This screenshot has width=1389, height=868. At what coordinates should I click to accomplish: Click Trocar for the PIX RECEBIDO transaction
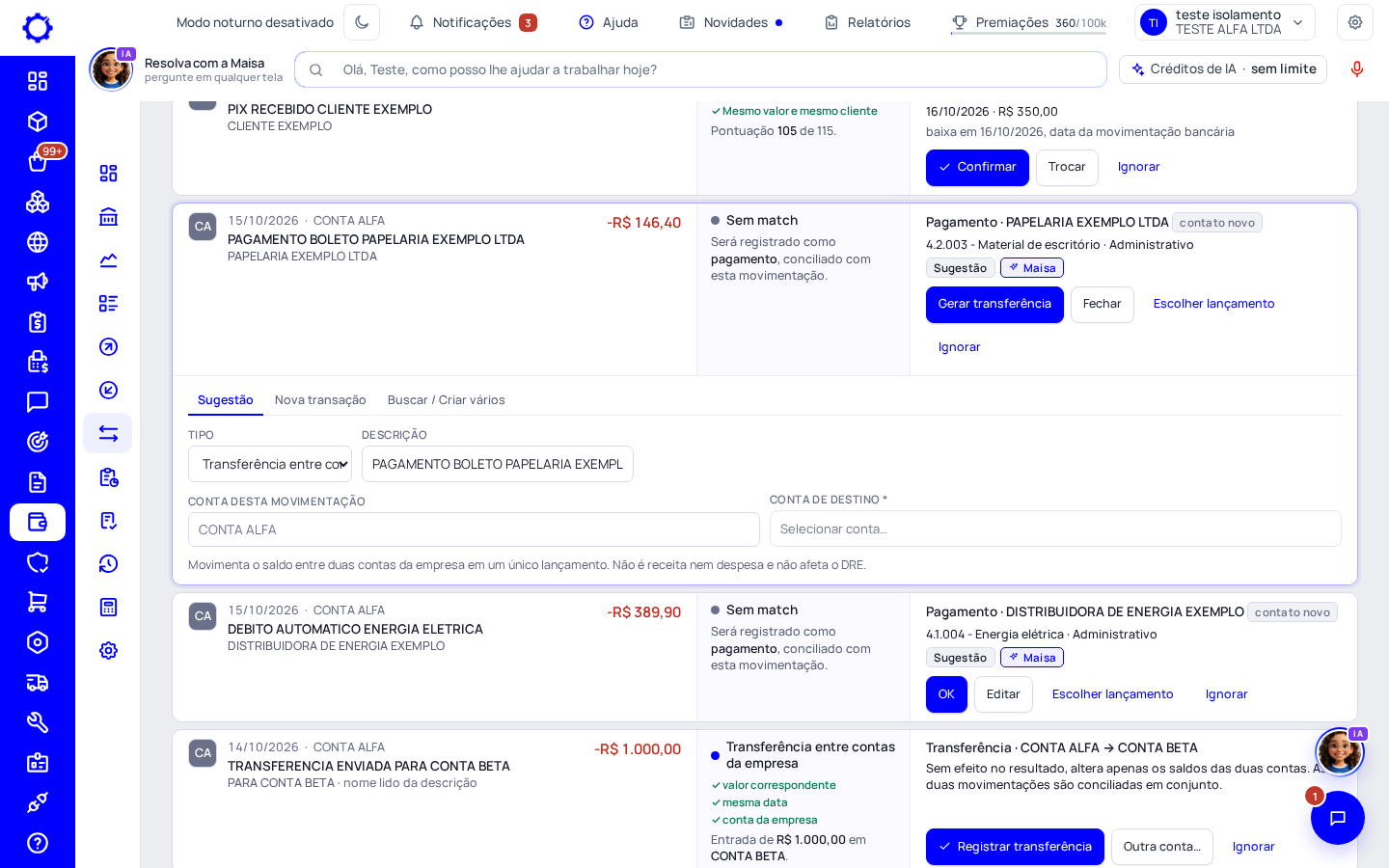pyautogui.click(x=1067, y=167)
